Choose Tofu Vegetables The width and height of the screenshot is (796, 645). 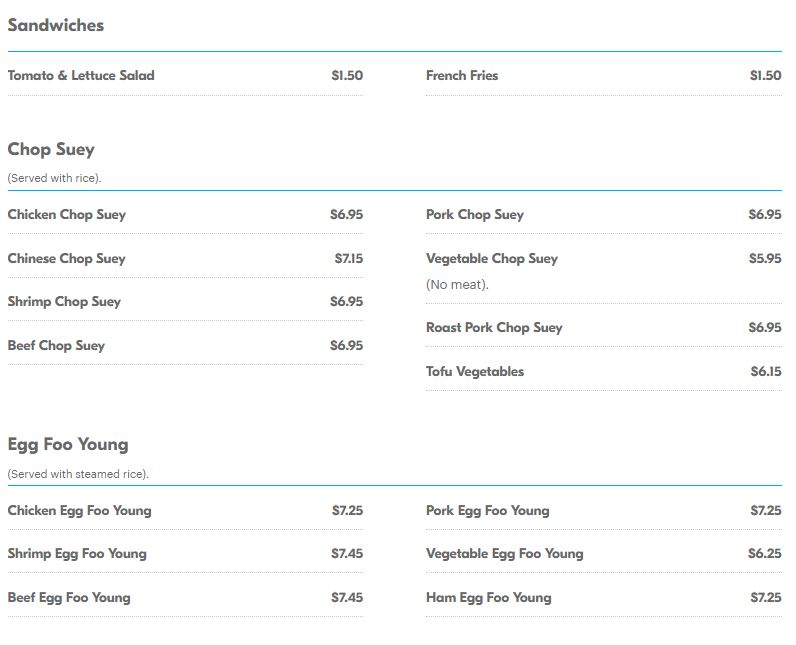475,372
